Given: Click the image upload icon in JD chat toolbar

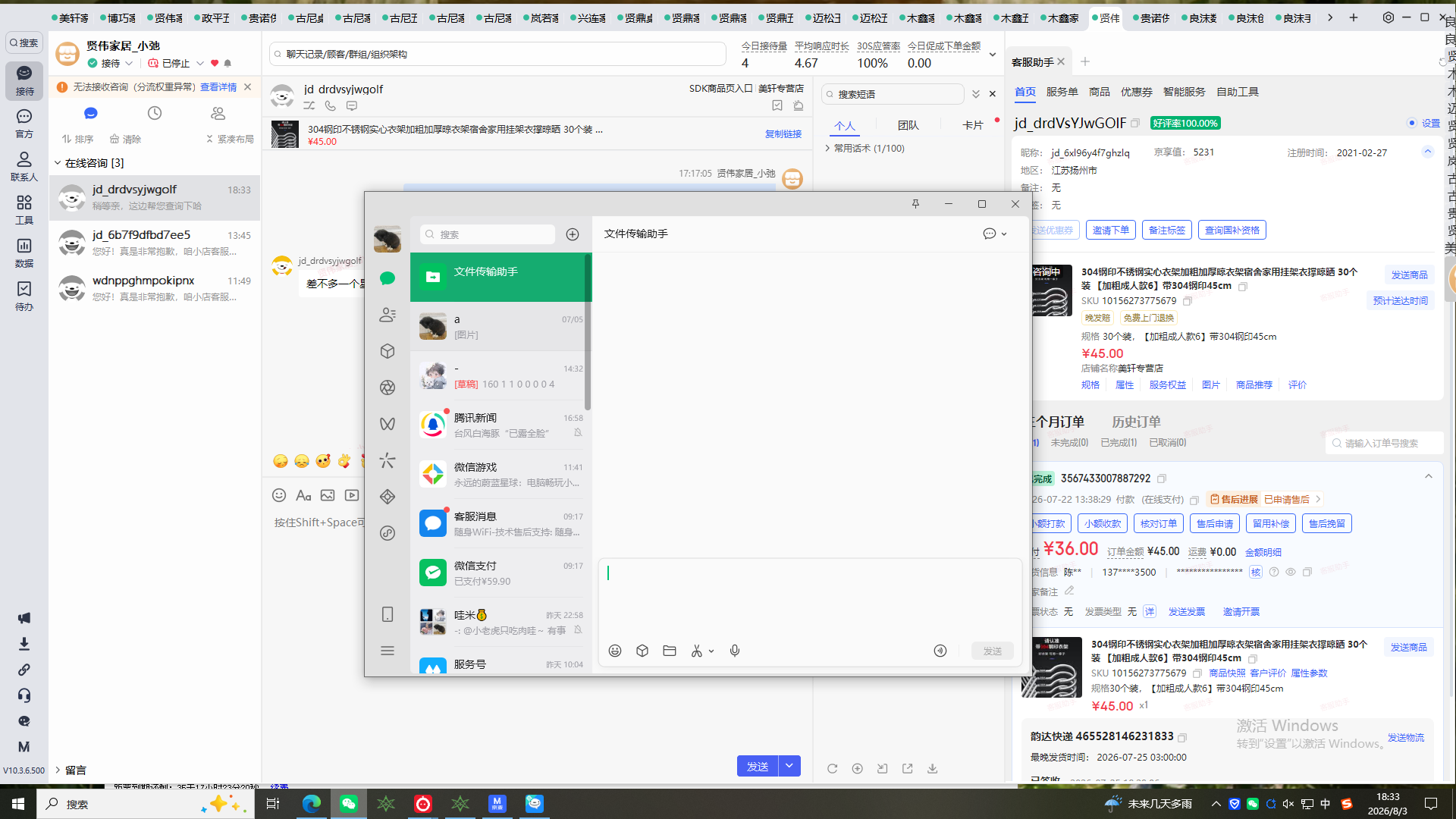Looking at the screenshot, I should click(x=328, y=495).
